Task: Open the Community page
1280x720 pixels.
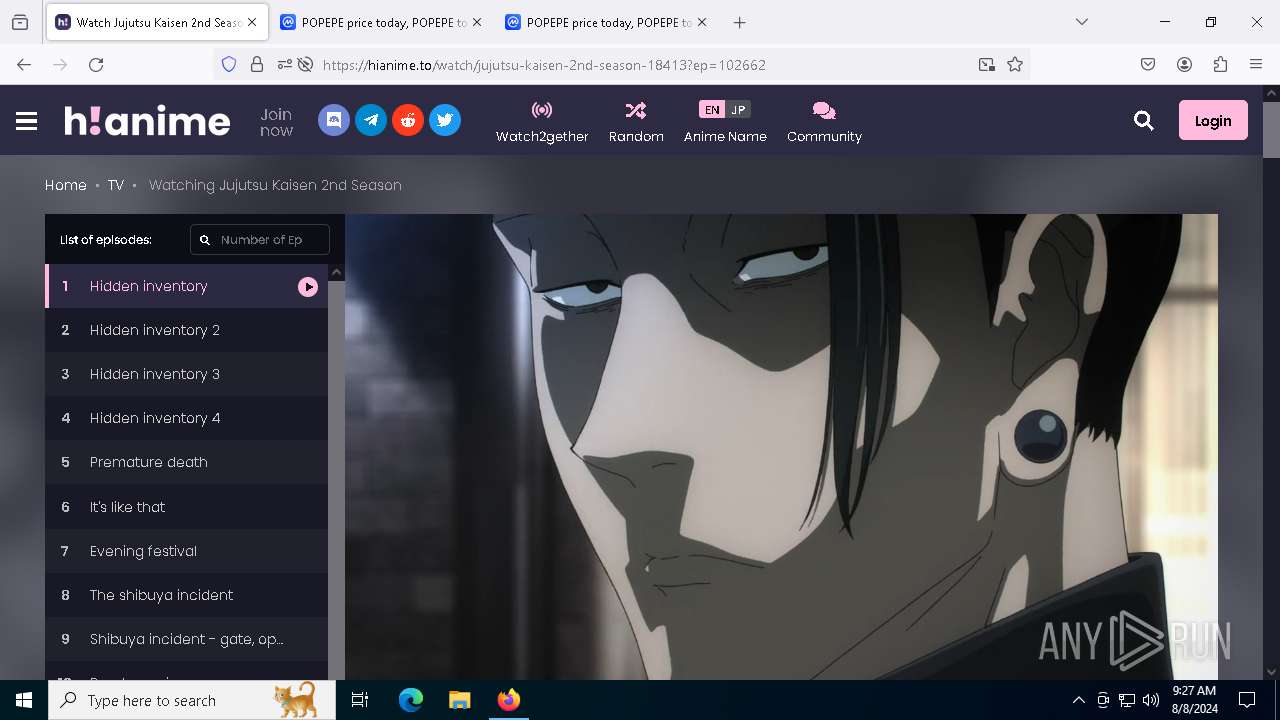Action: pyautogui.click(x=824, y=121)
